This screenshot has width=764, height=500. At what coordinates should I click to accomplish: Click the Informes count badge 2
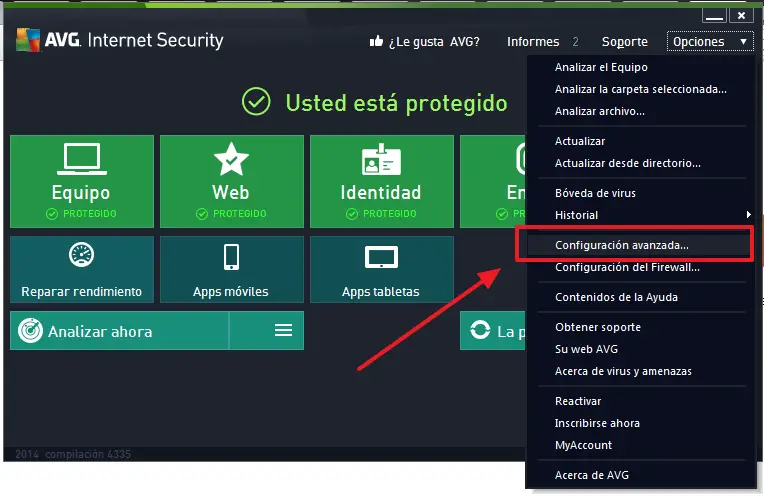[x=575, y=42]
